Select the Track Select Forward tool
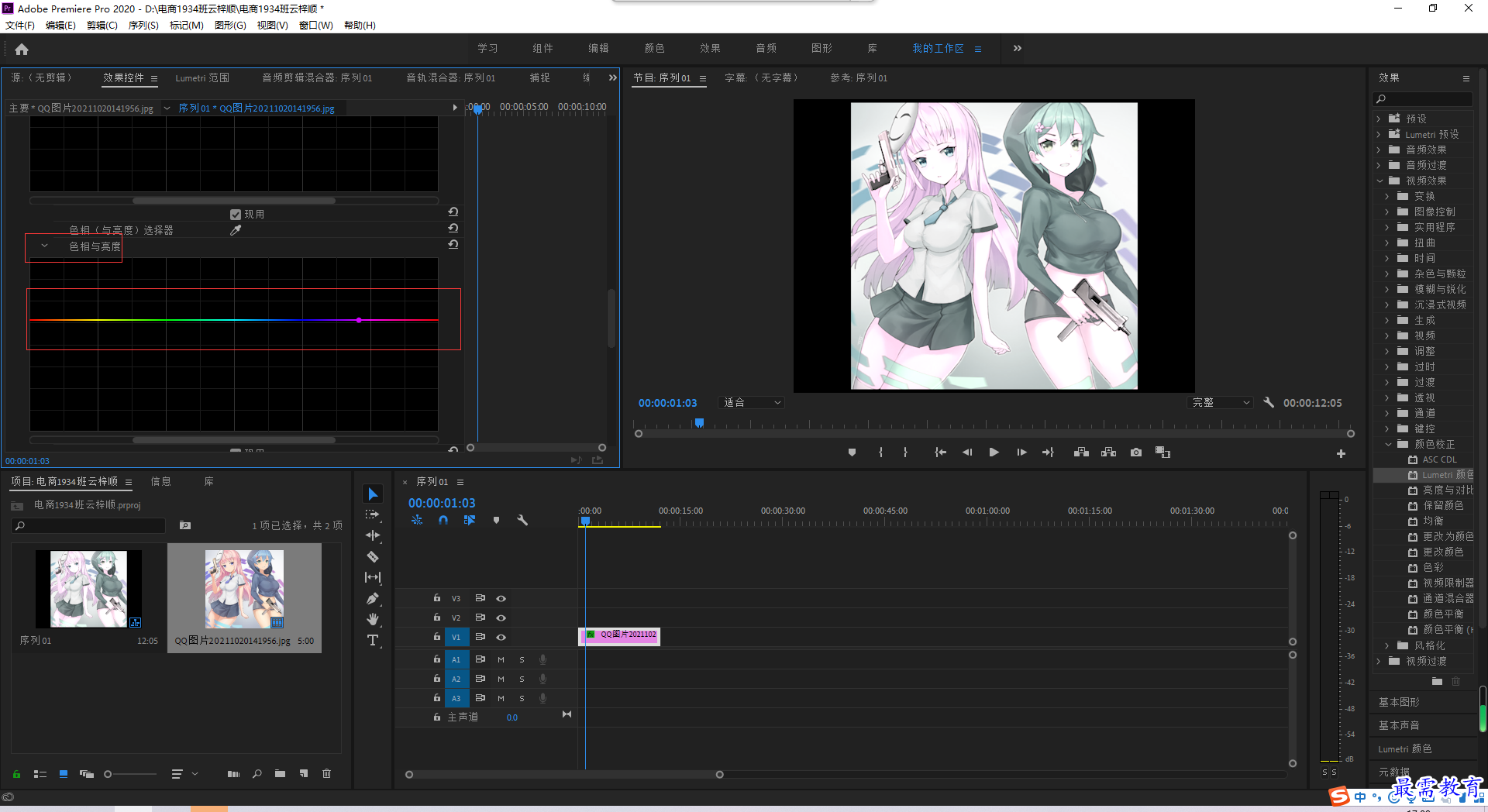Image resolution: width=1488 pixels, height=812 pixels. pyautogui.click(x=373, y=514)
